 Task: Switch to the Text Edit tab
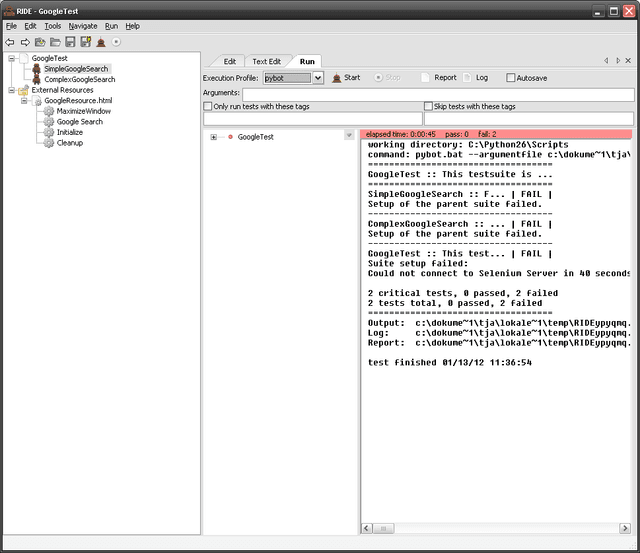pyautogui.click(x=266, y=61)
